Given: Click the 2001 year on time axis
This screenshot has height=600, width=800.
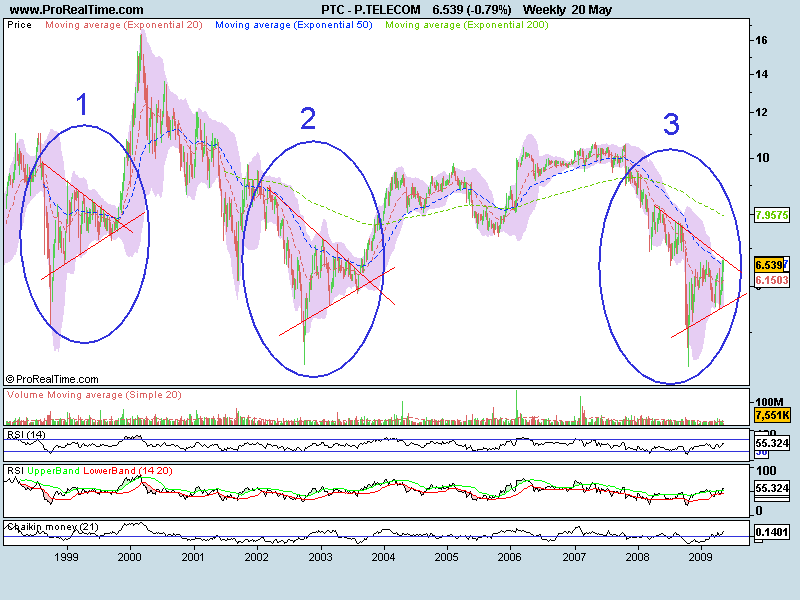Looking at the screenshot, I should click(x=193, y=557).
